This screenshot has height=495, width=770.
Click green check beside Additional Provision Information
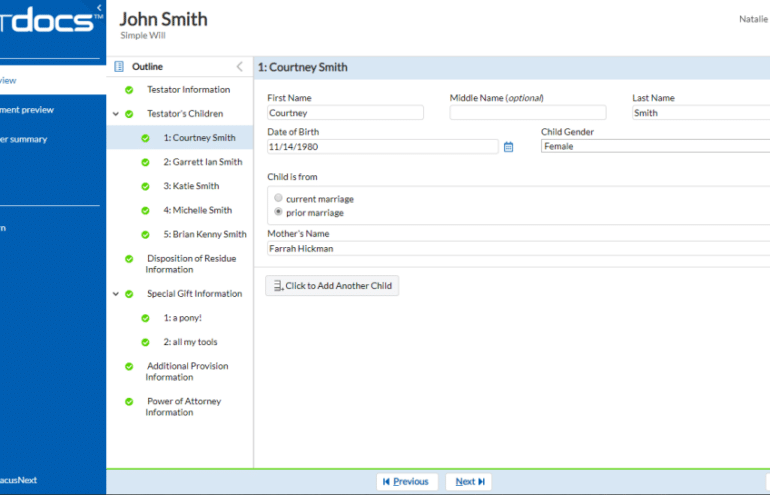point(129,366)
